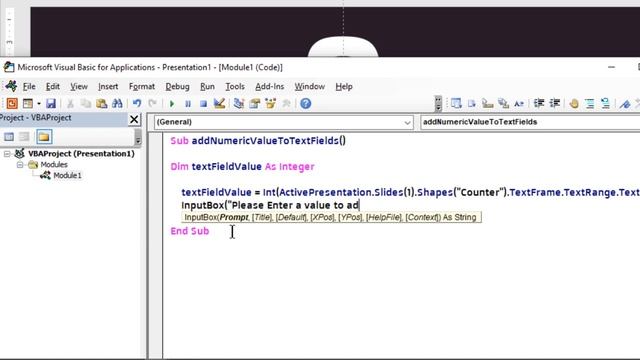Open the Edit menu
Viewport: 640px width, 360px height.
(53, 87)
